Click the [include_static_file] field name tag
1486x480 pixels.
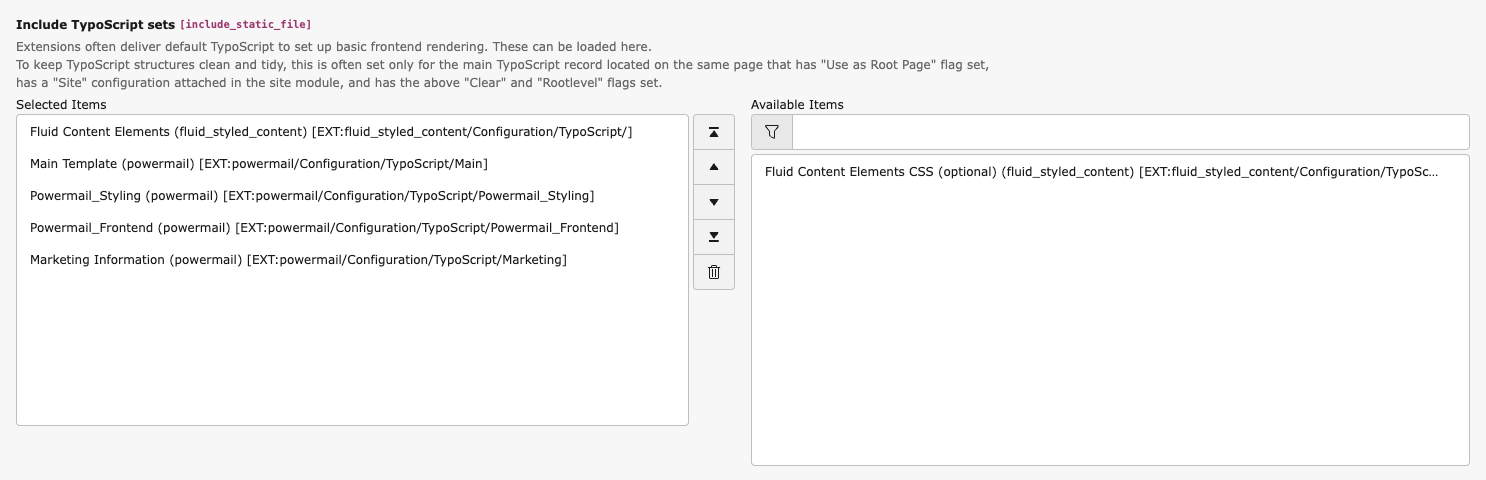pos(245,23)
